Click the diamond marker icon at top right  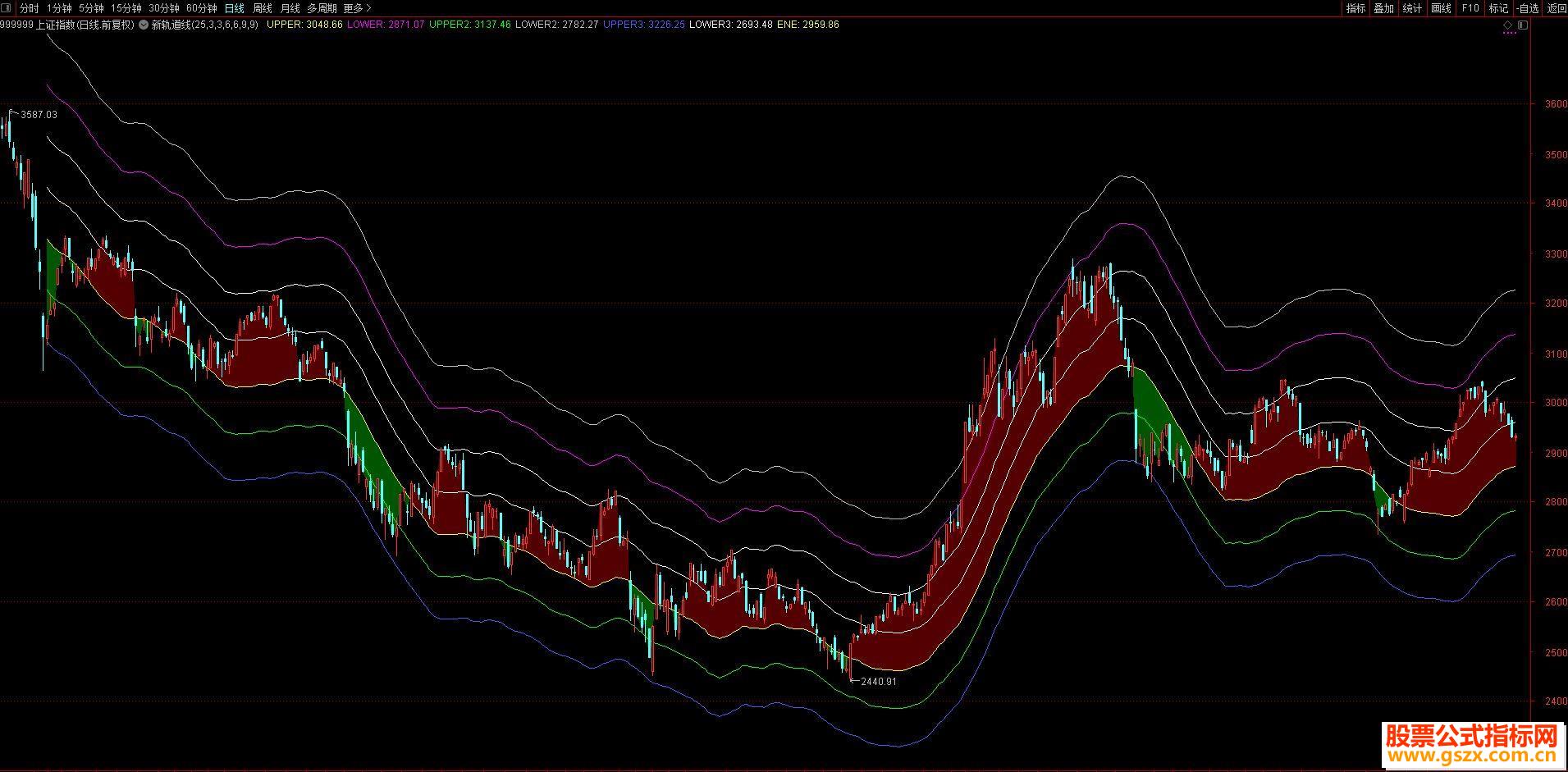click(1508, 25)
